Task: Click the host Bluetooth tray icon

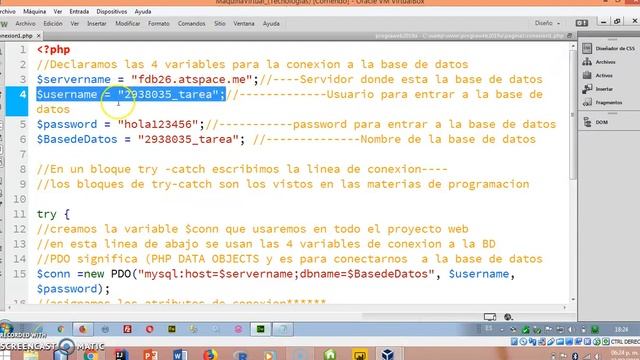Action: click(x=575, y=357)
